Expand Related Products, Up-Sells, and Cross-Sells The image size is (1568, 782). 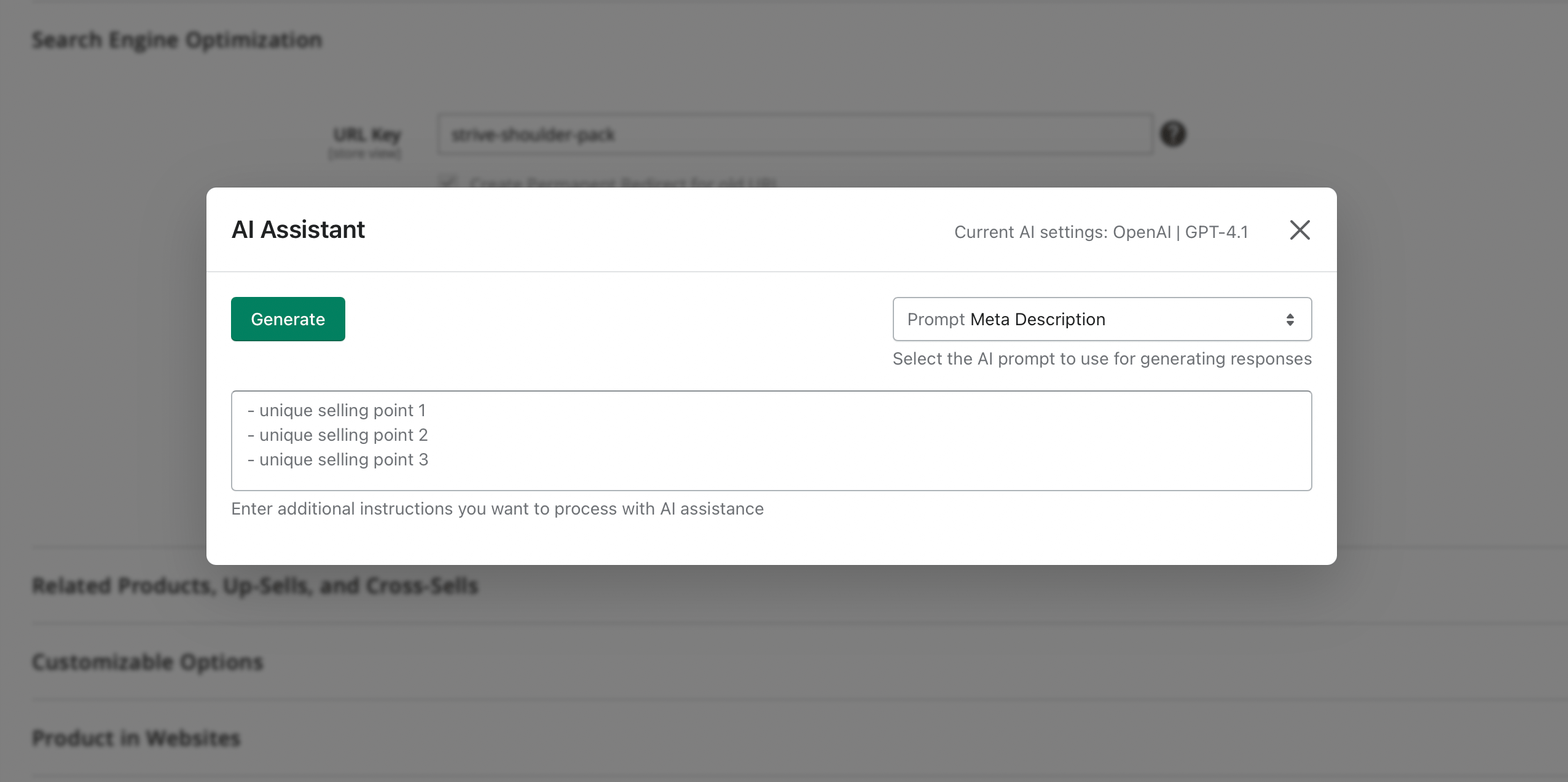click(x=255, y=586)
